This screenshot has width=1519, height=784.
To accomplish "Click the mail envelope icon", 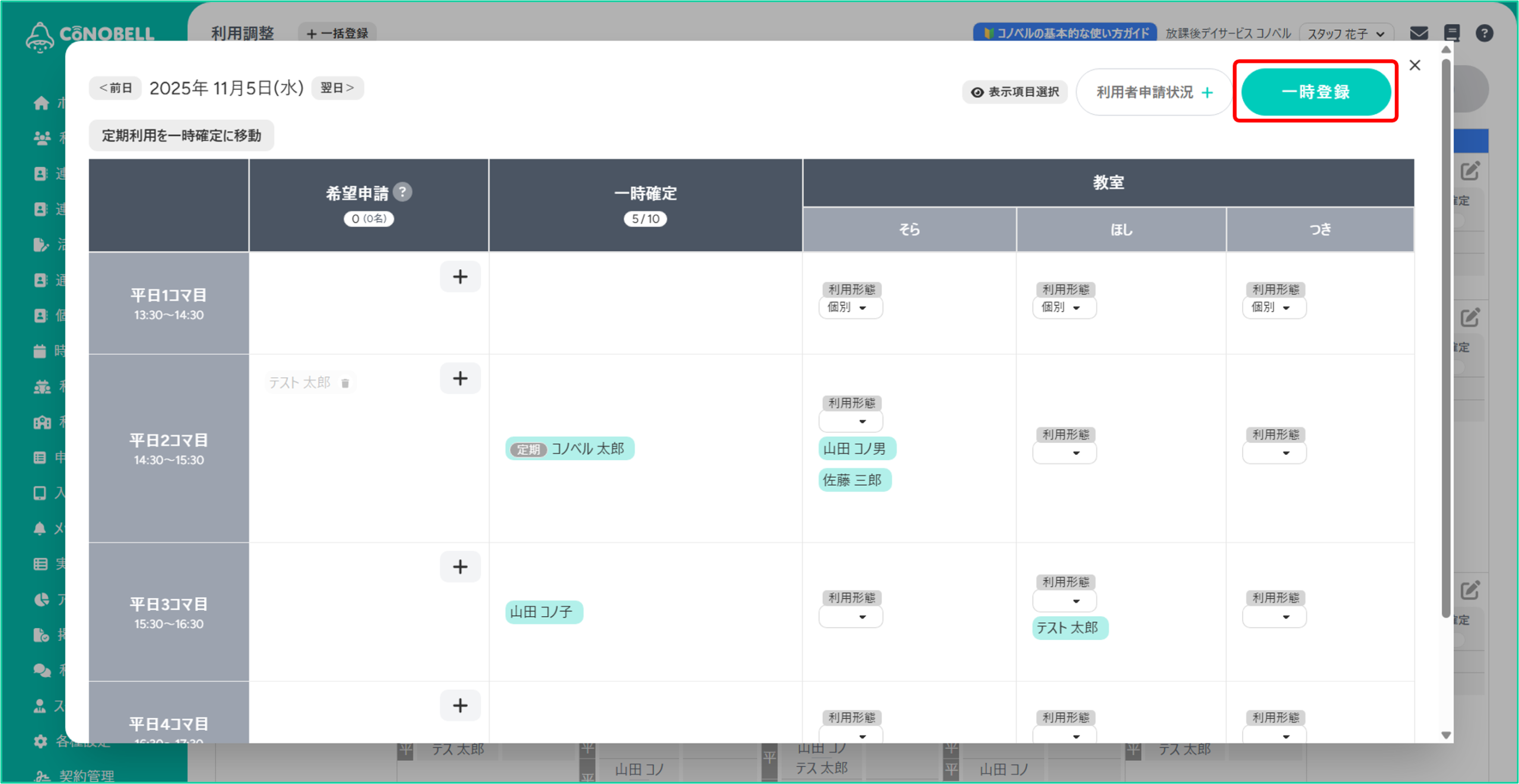I will (1418, 33).
